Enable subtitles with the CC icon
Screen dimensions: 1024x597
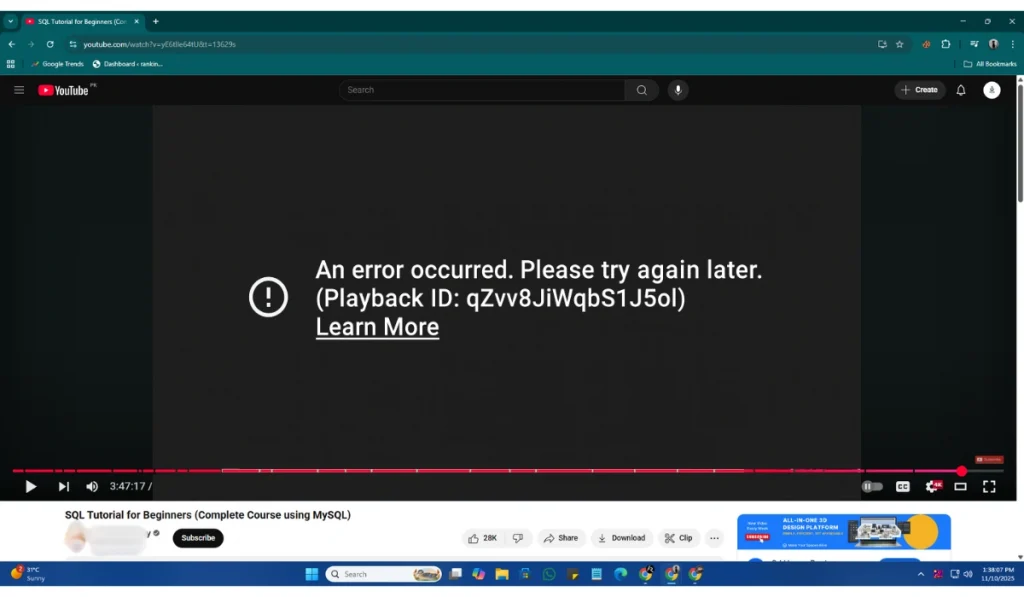click(902, 487)
